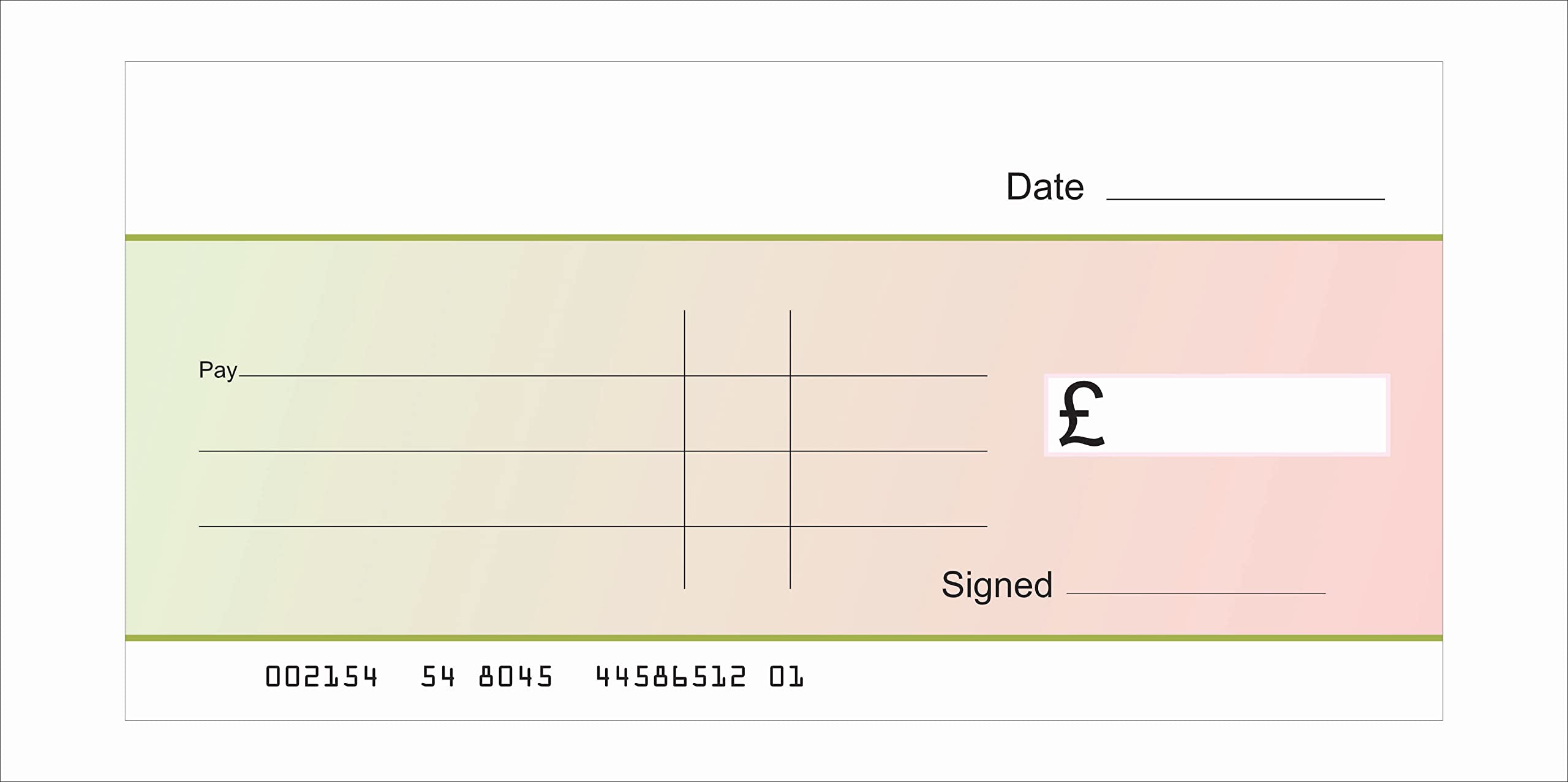The height and width of the screenshot is (782, 1568).
Task: Click the lower green horizontal bar
Action: (784, 638)
